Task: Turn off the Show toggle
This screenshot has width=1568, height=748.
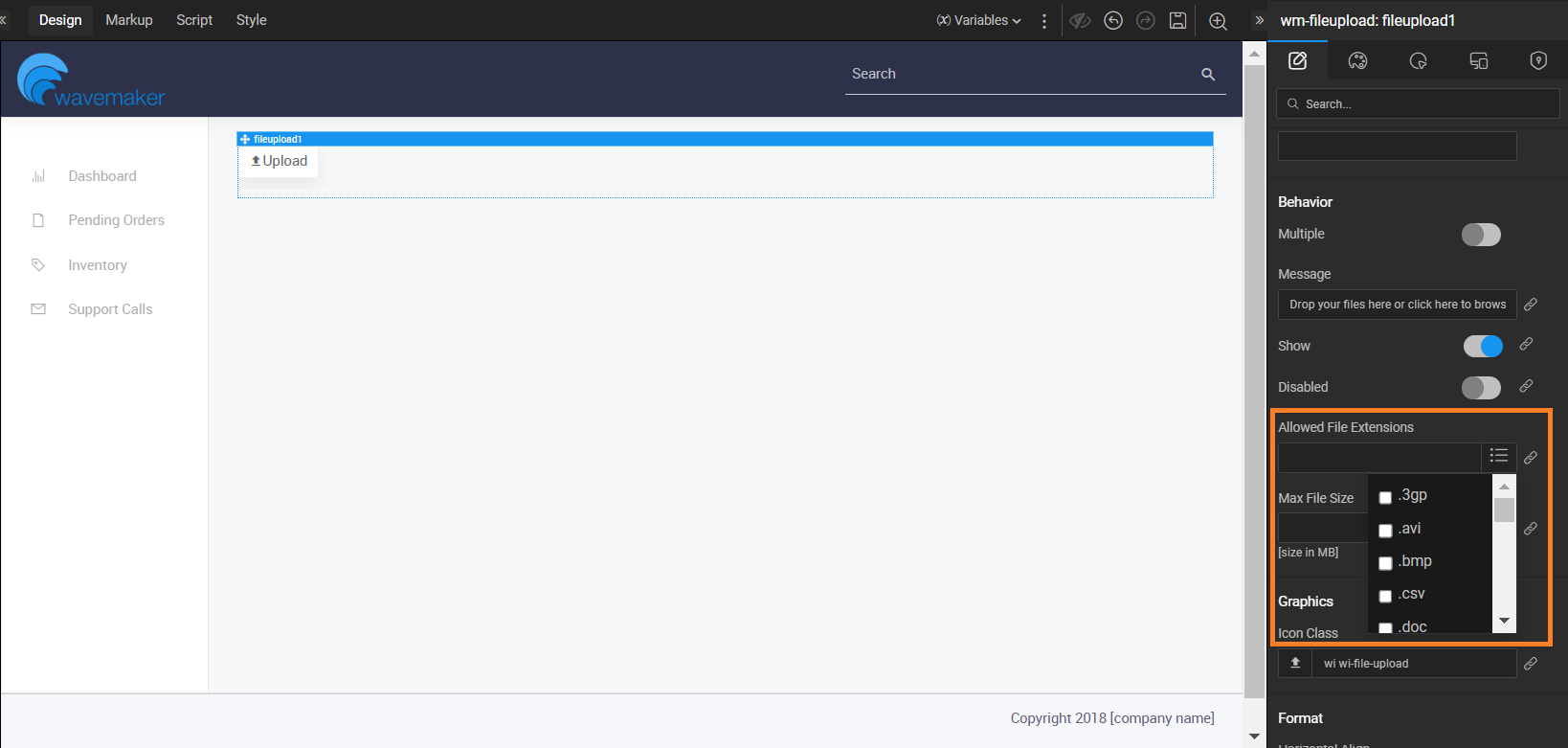Action: click(1483, 346)
